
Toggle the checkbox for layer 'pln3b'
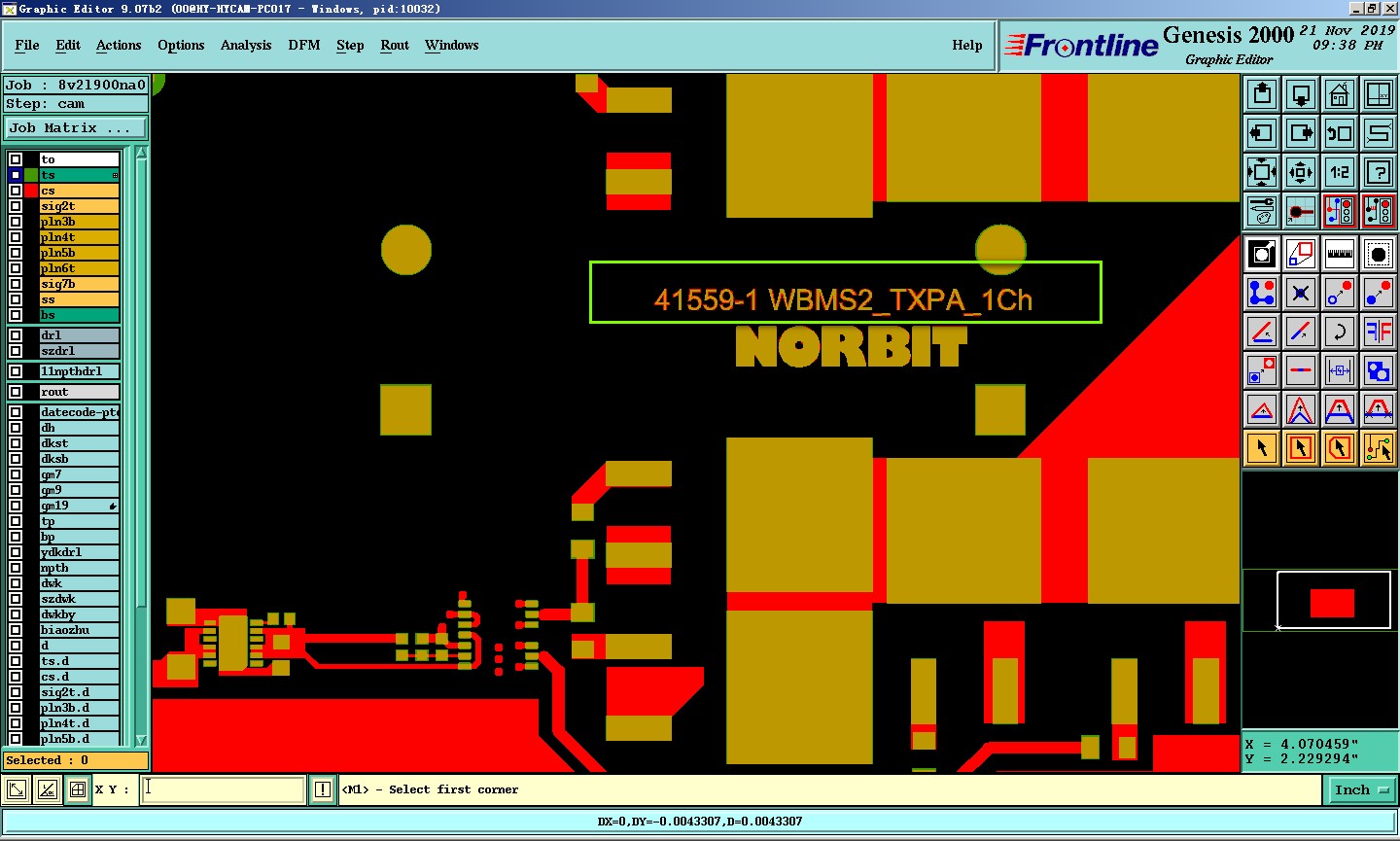click(16, 222)
